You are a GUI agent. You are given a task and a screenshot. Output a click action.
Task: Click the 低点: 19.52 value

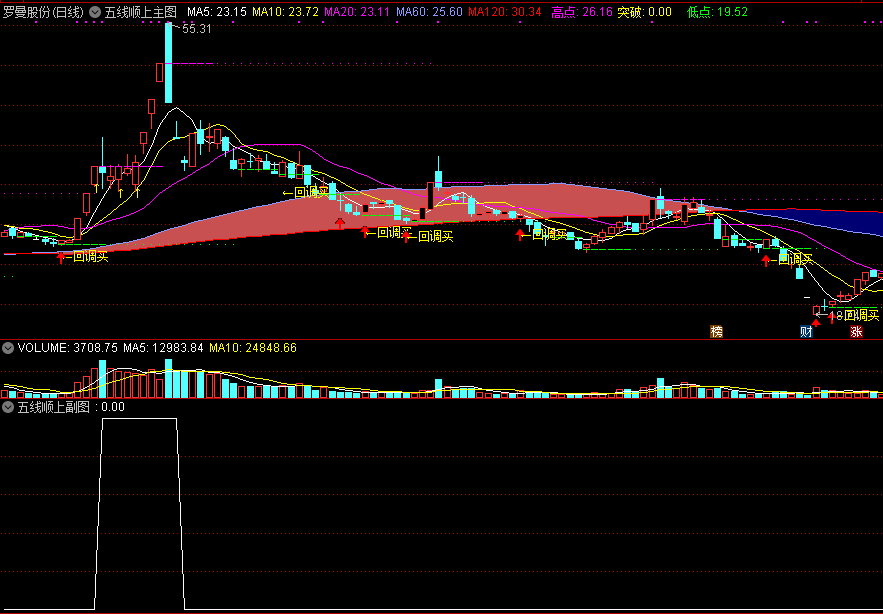tap(717, 12)
